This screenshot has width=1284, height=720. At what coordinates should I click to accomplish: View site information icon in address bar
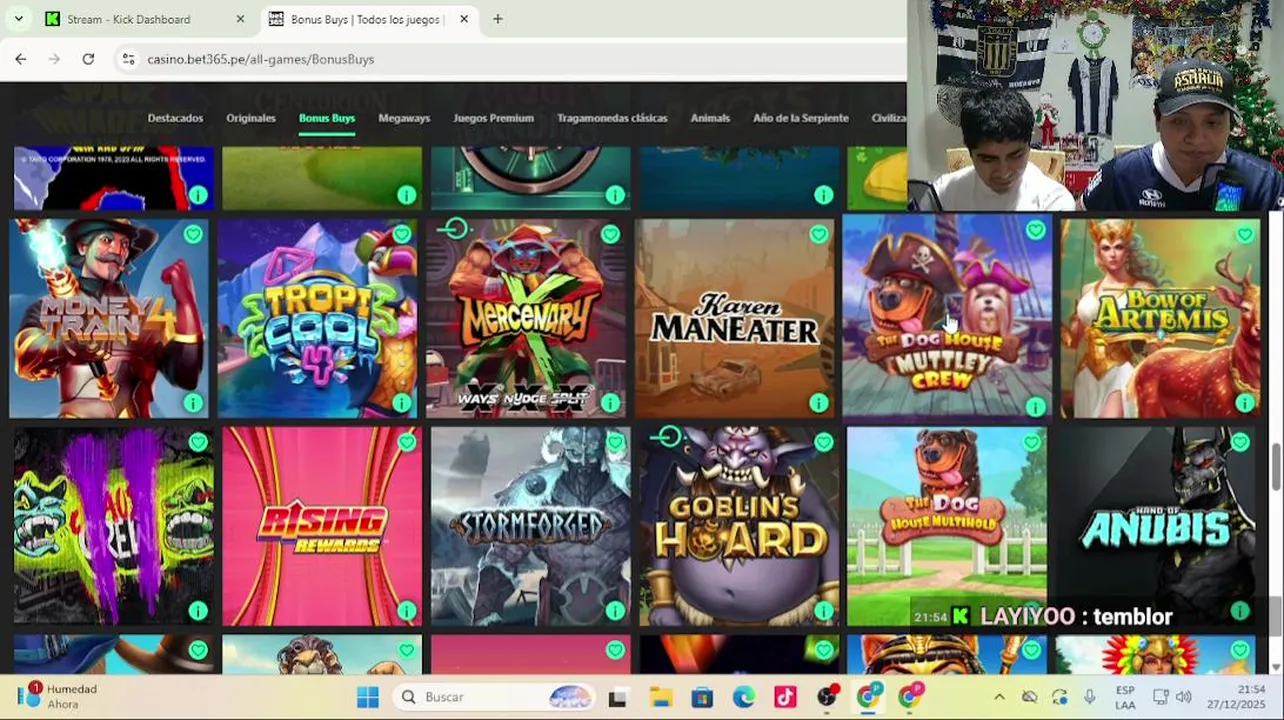point(128,59)
